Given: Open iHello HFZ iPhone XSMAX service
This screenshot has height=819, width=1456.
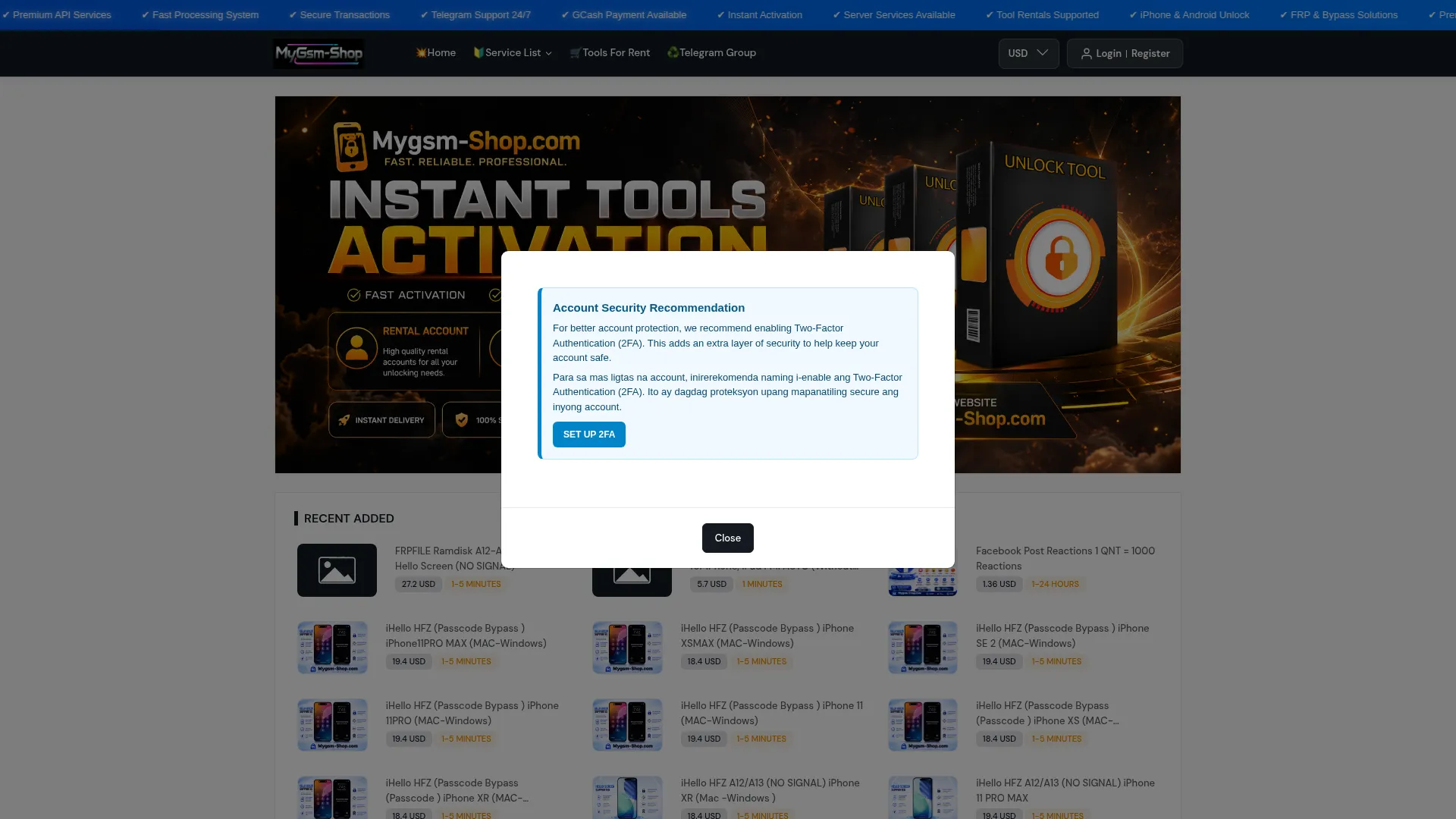Looking at the screenshot, I should [767, 635].
